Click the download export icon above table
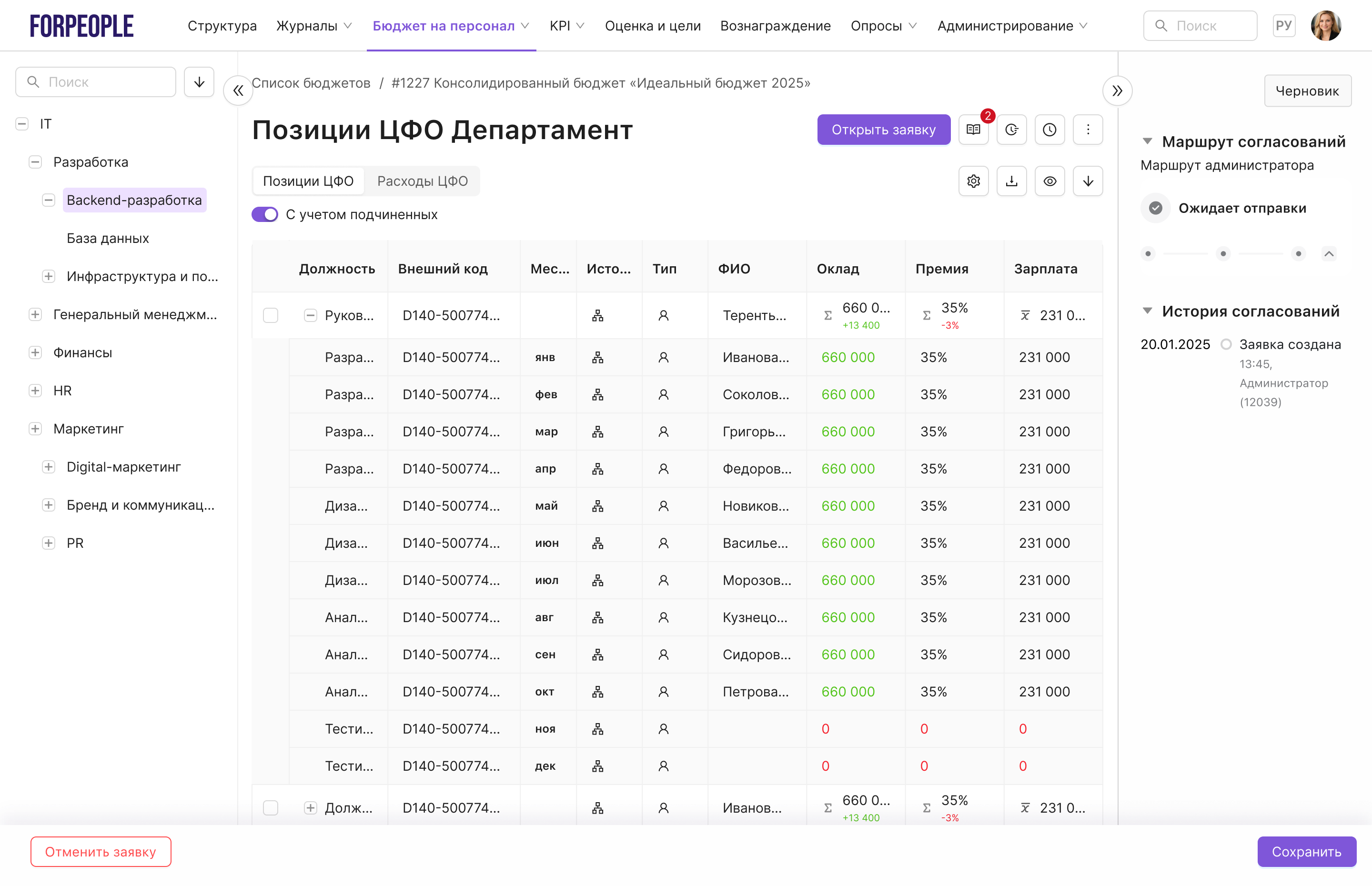The width and height of the screenshot is (1372, 886). click(1011, 181)
